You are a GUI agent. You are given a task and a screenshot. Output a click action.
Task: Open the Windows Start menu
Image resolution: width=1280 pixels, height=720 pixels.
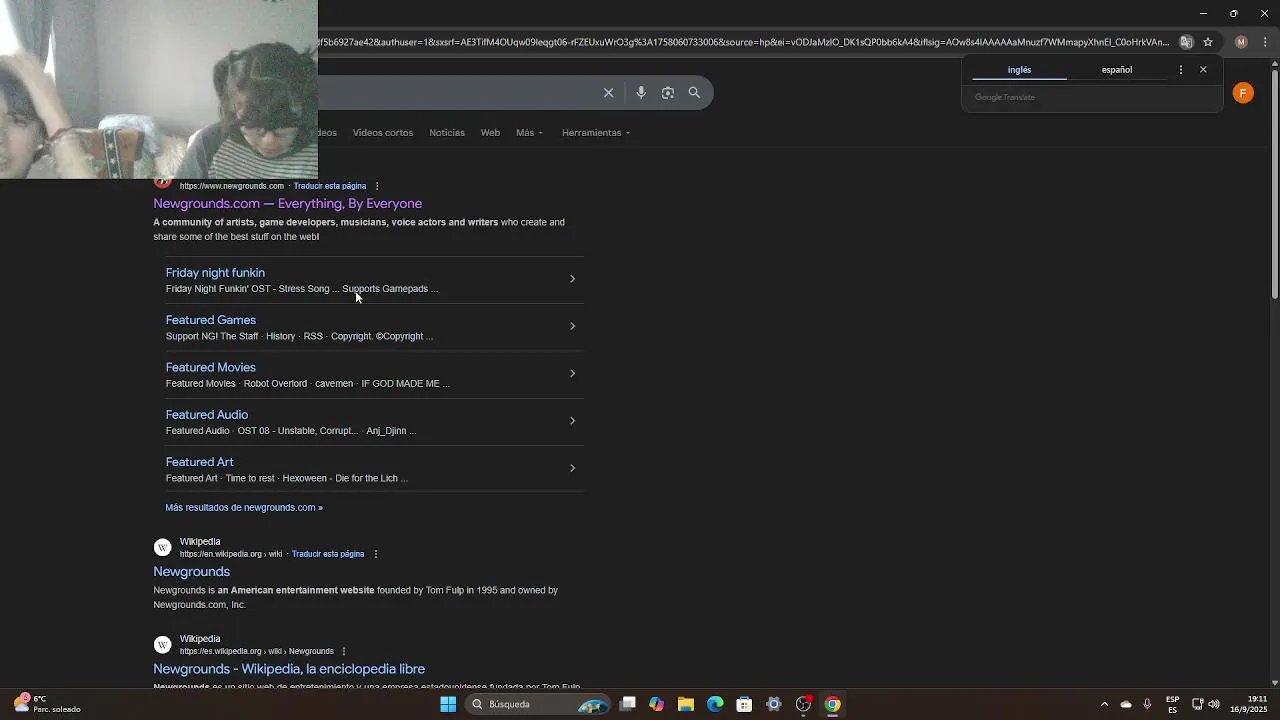coord(448,704)
